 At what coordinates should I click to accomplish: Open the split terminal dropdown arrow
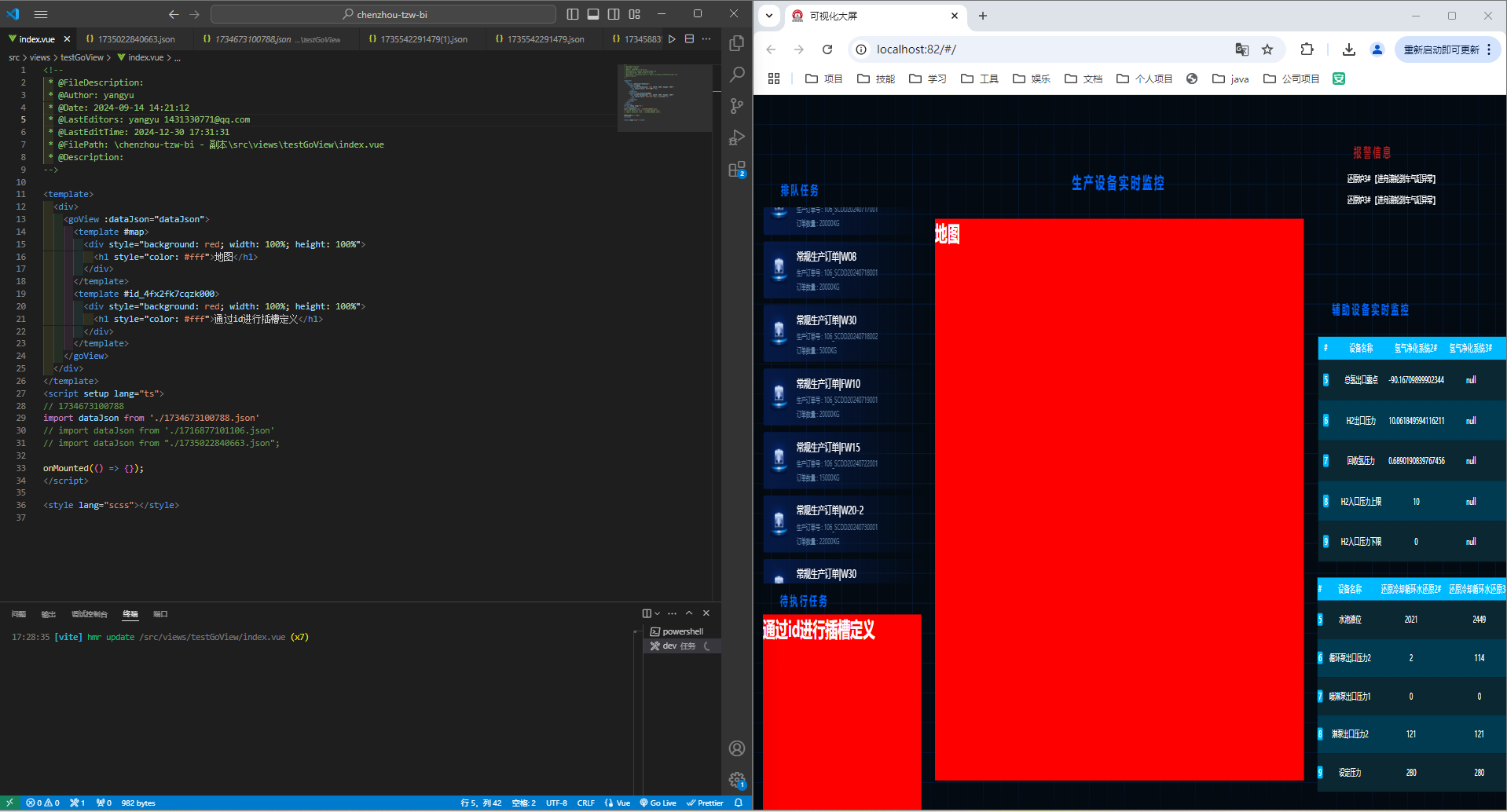(x=658, y=613)
